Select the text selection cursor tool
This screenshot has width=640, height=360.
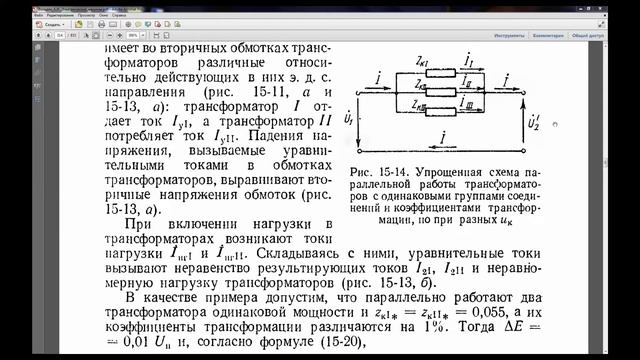(x=86, y=36)
